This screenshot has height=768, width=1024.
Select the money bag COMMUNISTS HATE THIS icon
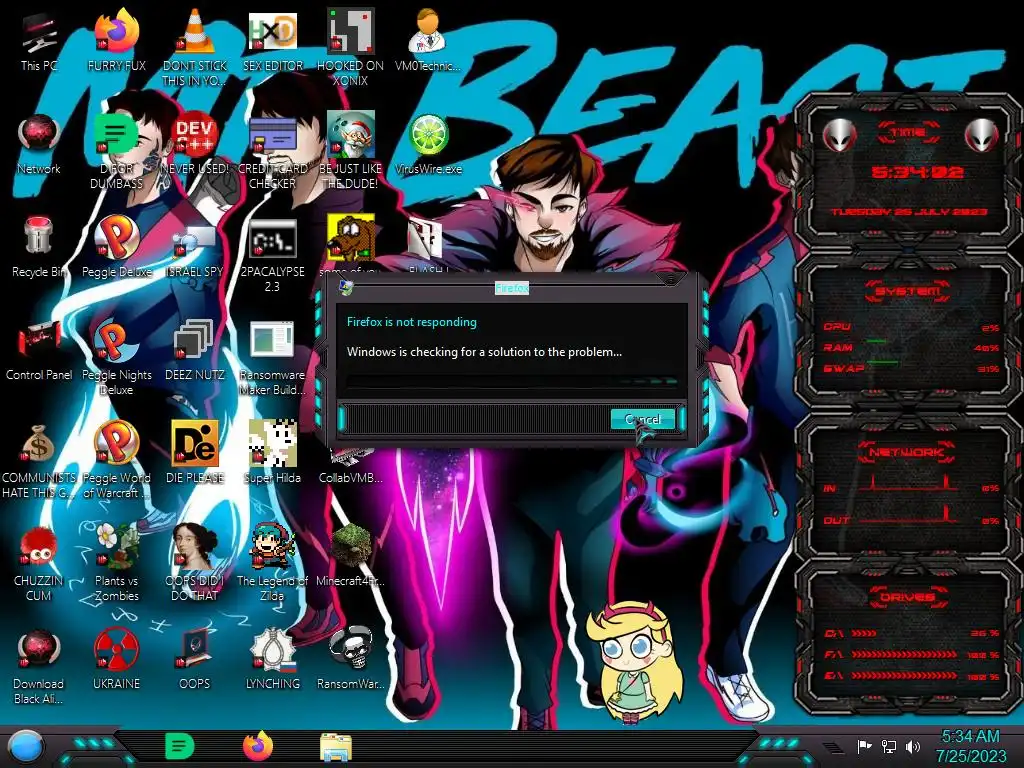(x=39, y=460)
